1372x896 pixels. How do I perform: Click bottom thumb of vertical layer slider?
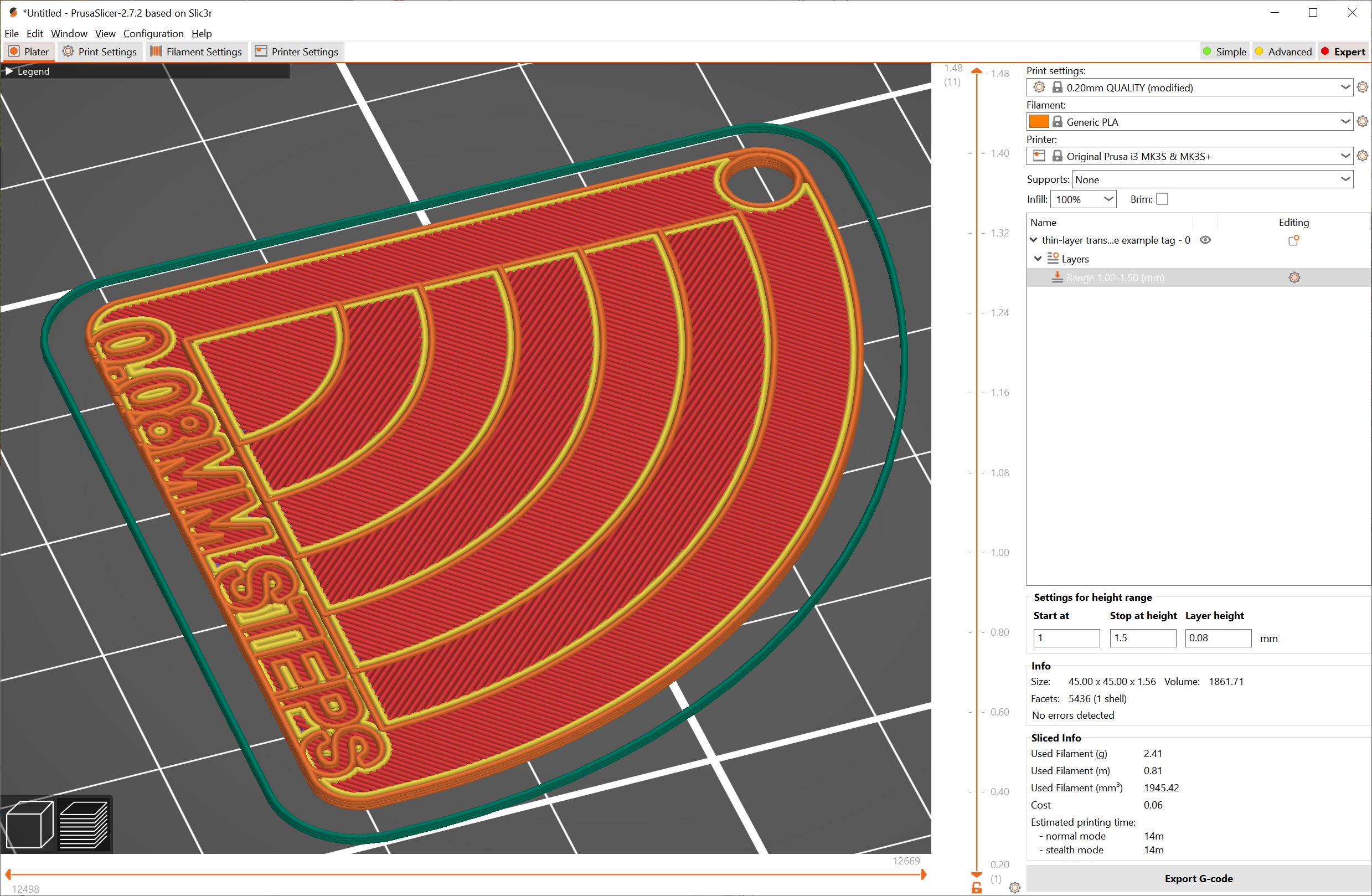(977, 874)
